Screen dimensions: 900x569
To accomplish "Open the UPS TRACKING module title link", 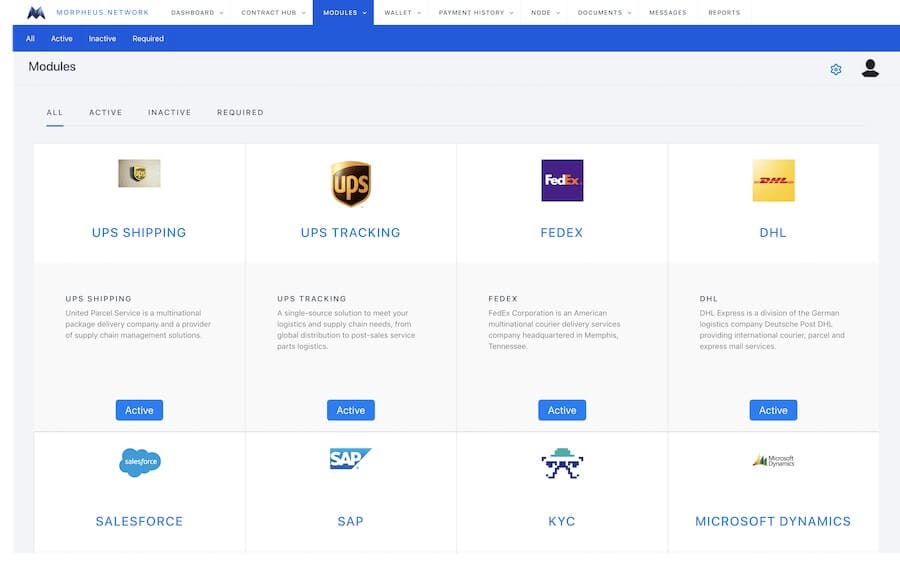I will 351,233.
